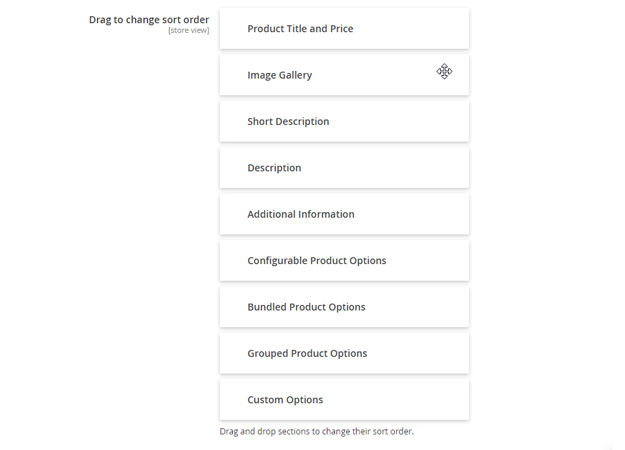Click the 'Product Title and Price' text
Viewport: 625px width, 450px height.
(x=300, y=29)
